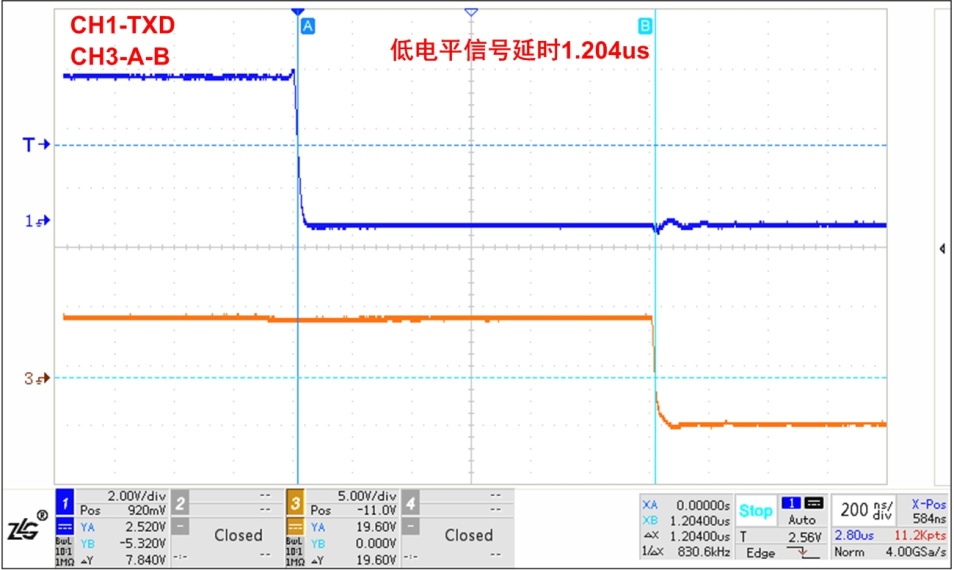The height and width of the screenshot is (570, 954).
Task: Click the channel 2 coupling icon
Action: 179,526
